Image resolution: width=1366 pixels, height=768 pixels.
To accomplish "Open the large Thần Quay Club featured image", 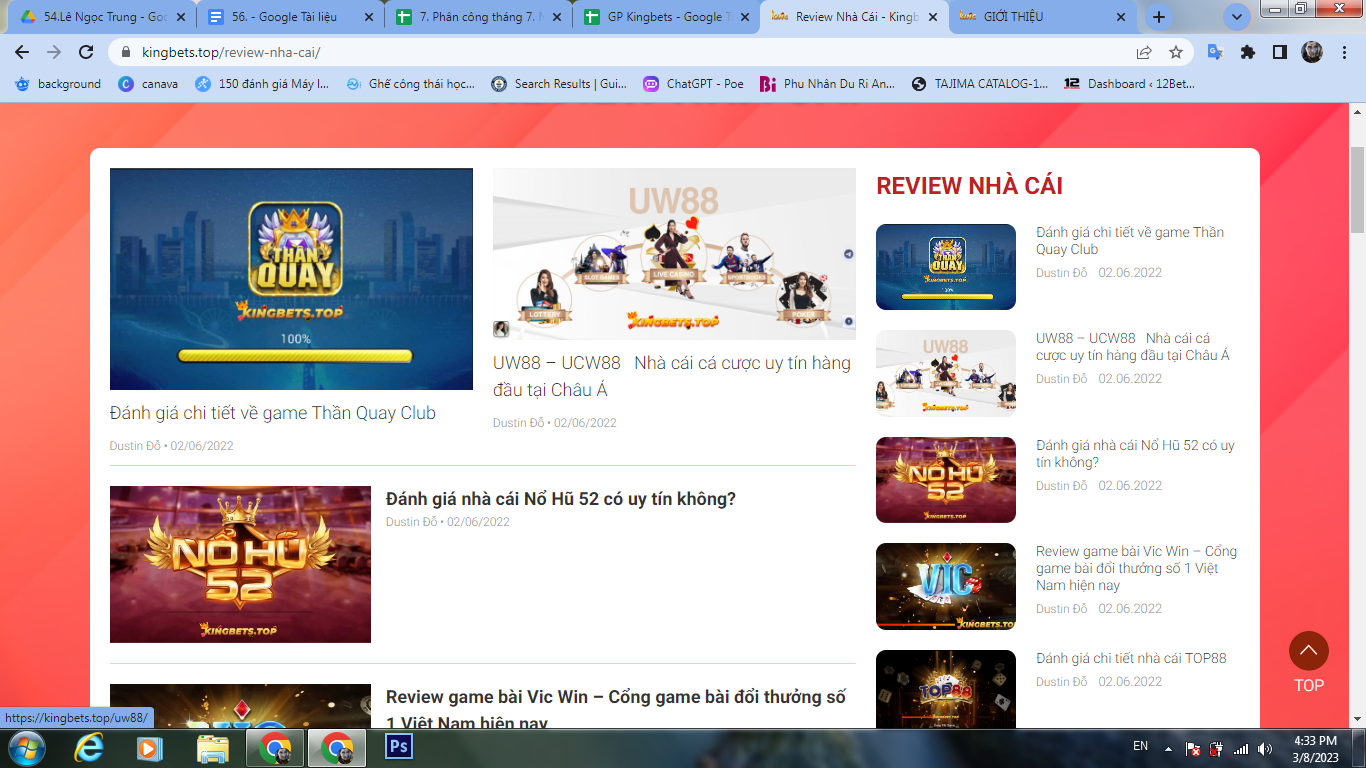I will pos(291,279).
